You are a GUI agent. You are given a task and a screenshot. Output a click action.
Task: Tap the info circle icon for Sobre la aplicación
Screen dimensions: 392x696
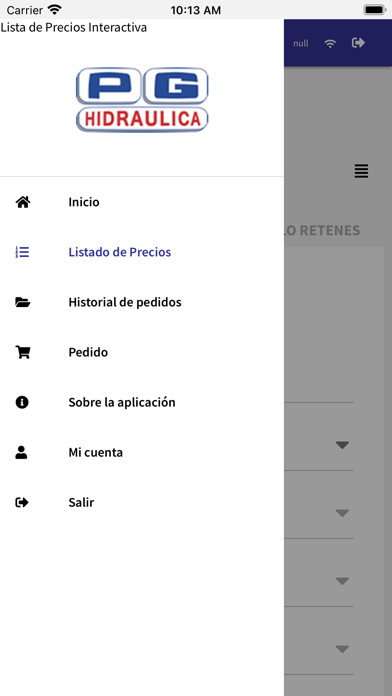[x=22, y=402]
